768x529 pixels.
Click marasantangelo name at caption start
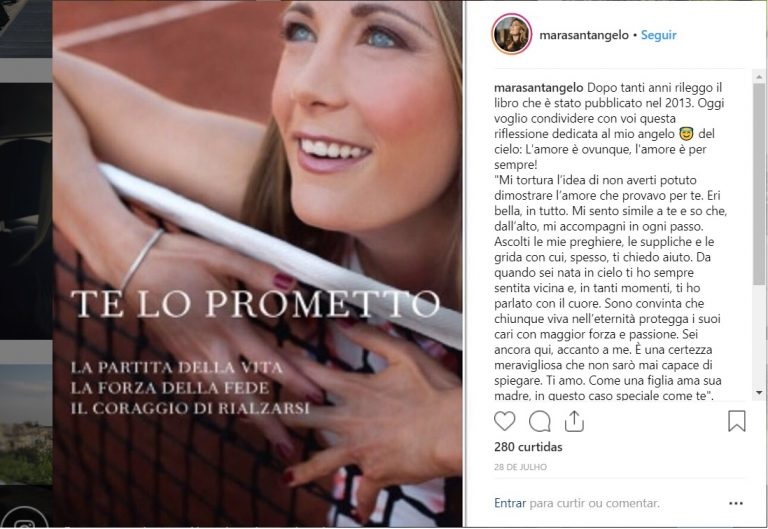click(x=538, y=88)
